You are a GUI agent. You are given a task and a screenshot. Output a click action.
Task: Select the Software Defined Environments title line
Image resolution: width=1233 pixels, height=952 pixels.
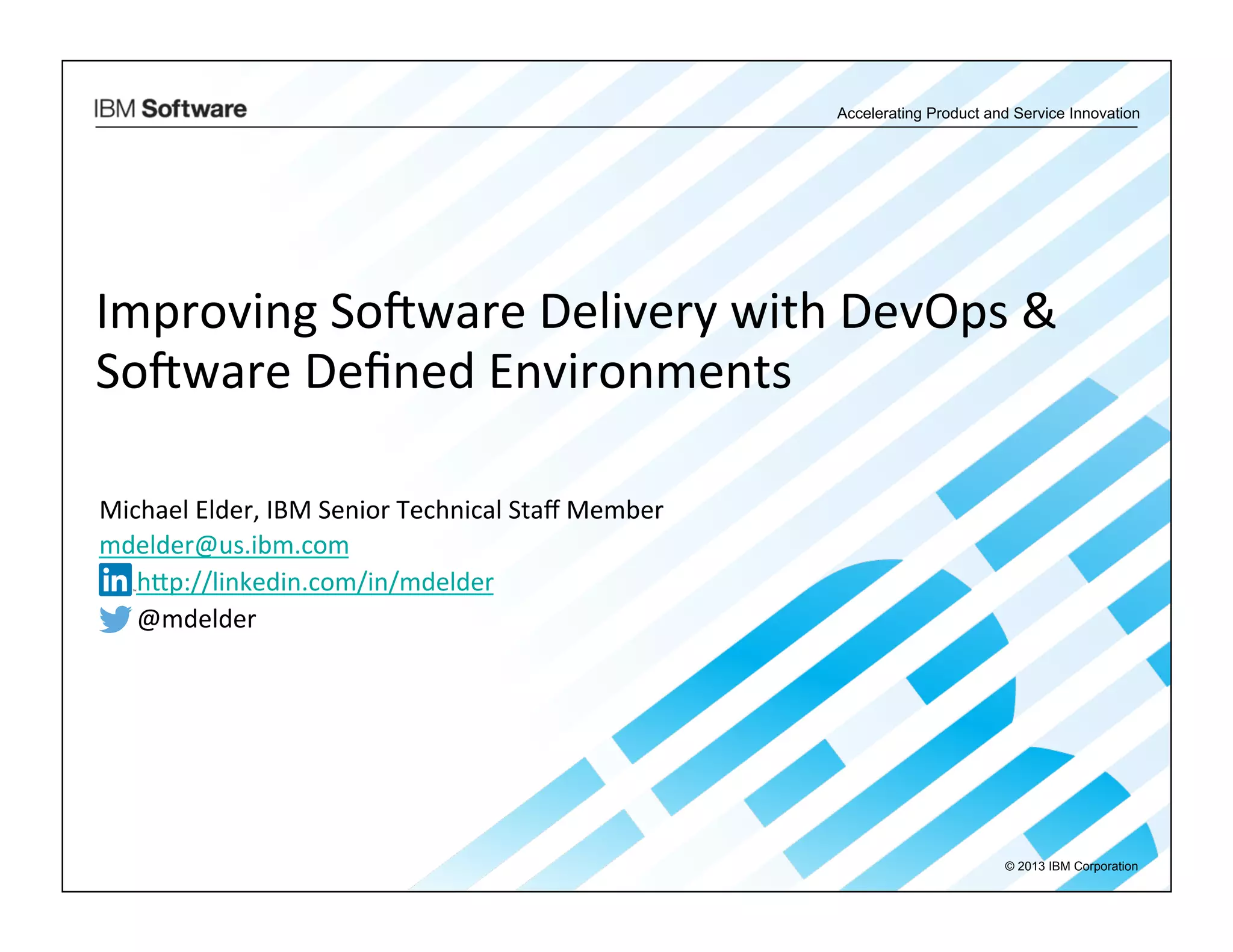[x=443, y=371]
